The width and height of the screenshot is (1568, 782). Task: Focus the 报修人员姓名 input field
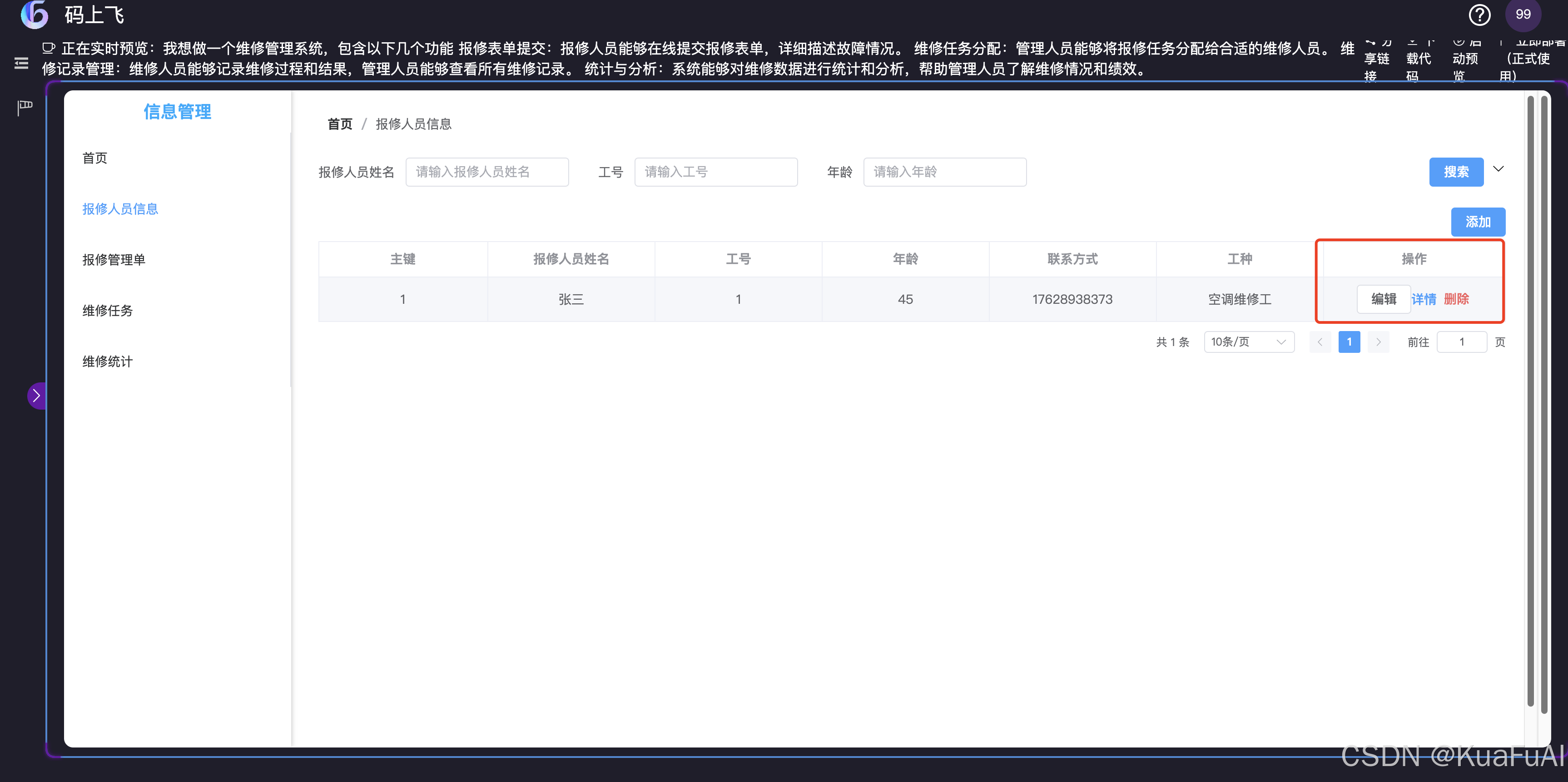[486, 172]
